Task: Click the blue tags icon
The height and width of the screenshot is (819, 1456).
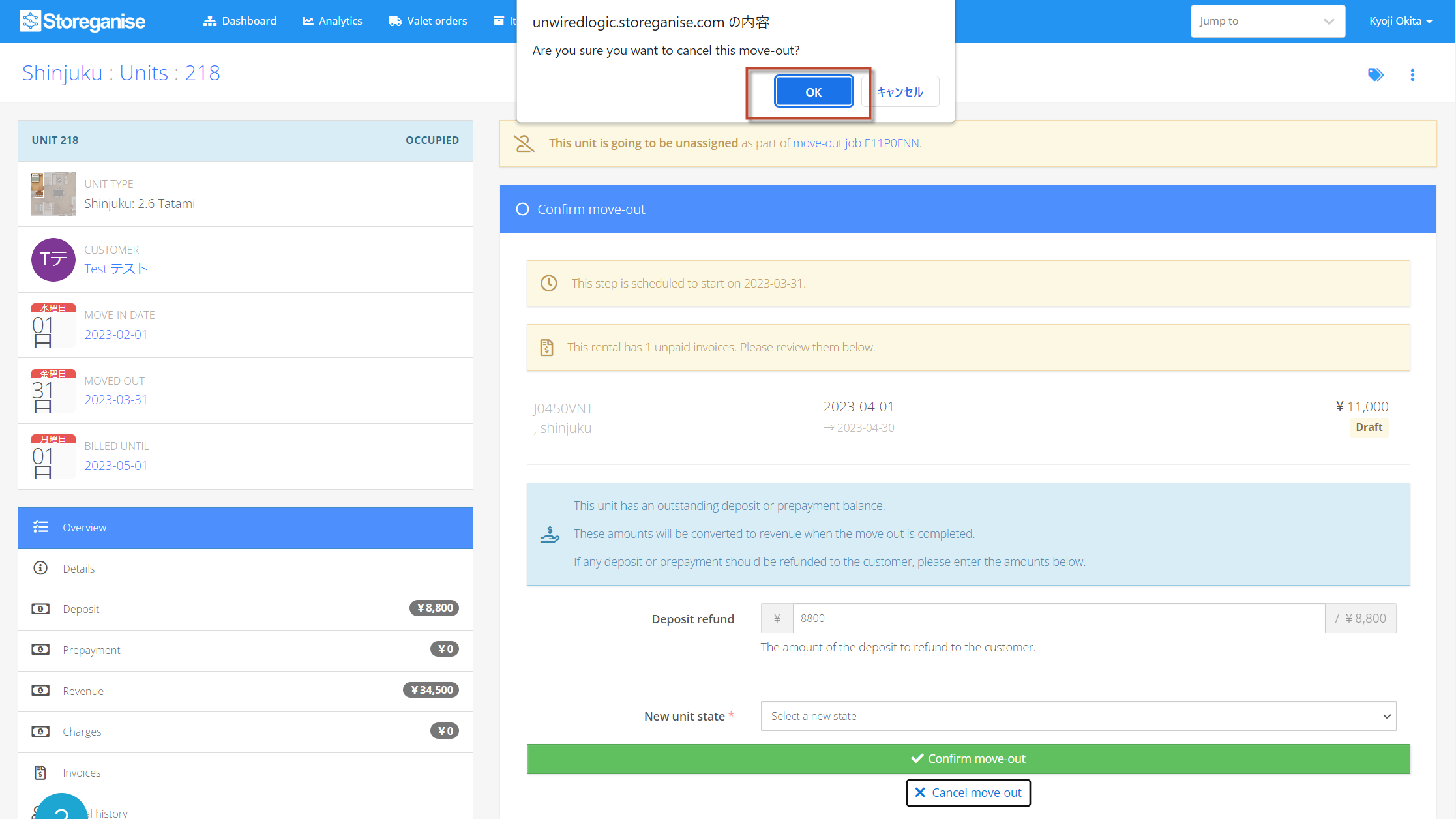Action: (x=1376, y=74)
